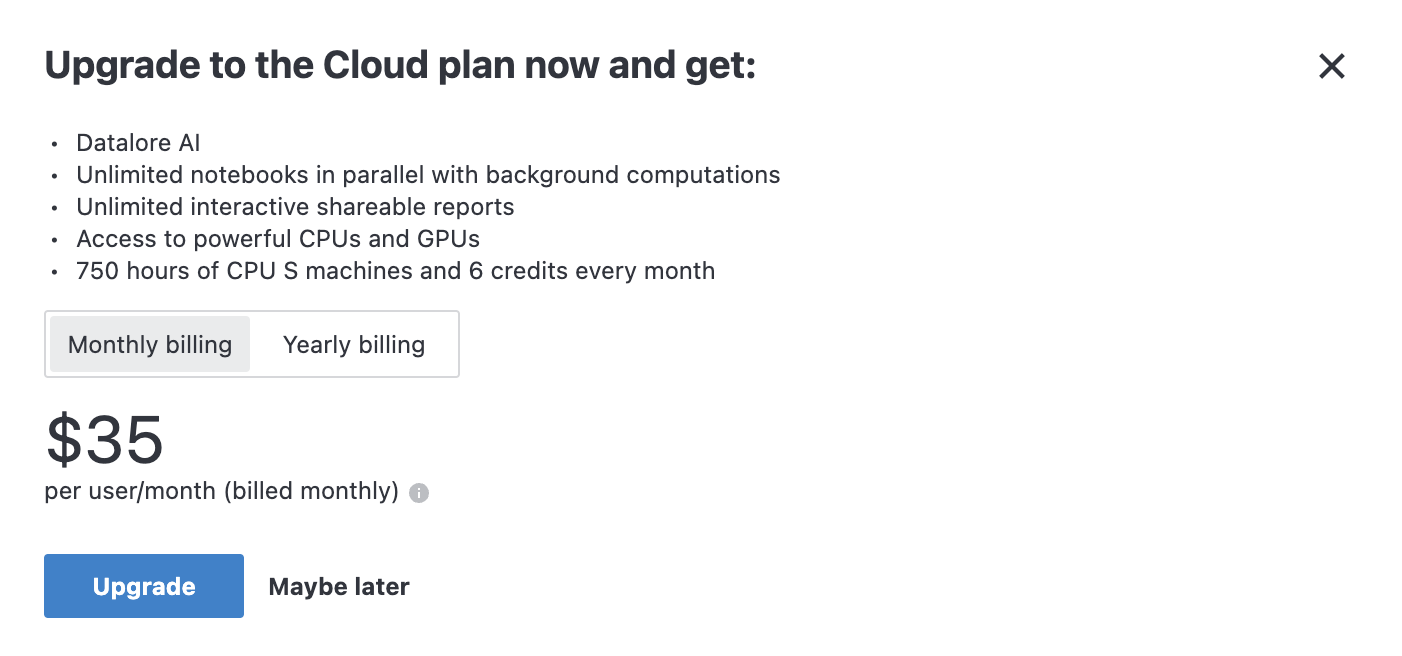Viewport: 1402px width, 656px height.
Task: Click the per user/month billing caption
Action: coord(222,491)
